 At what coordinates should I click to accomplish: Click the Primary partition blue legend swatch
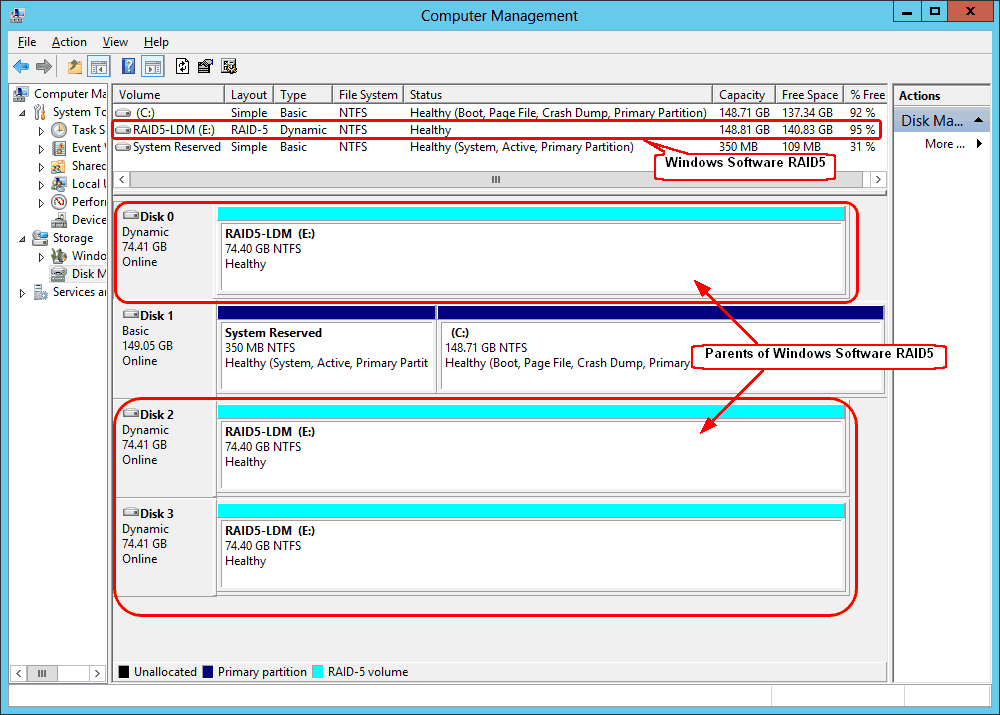208,672
